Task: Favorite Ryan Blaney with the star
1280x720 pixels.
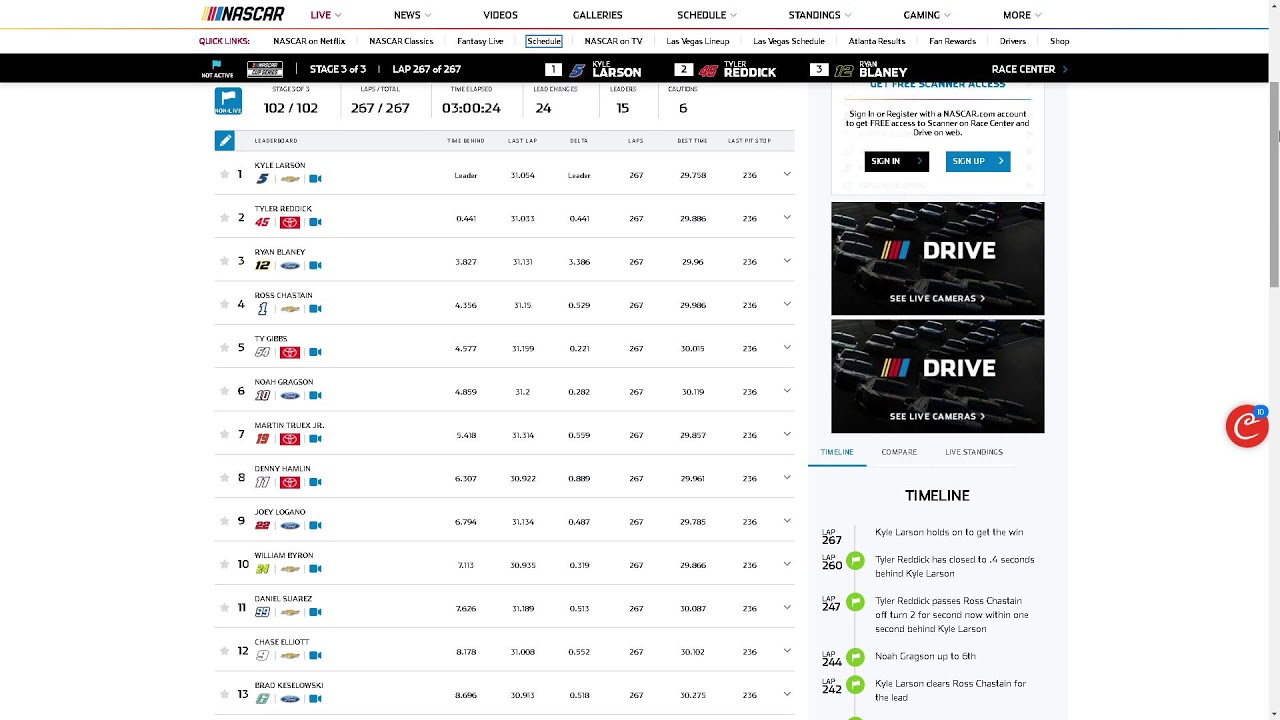Action: pos(224,261)
